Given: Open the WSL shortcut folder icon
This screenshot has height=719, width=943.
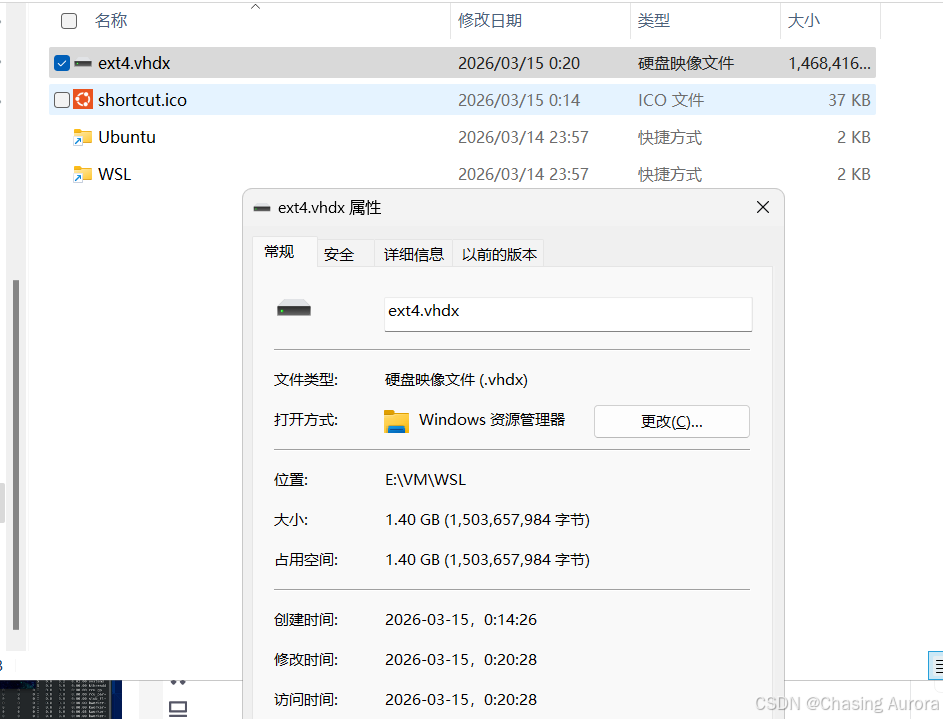Looking at the screenshot, I should (x=82, y=173).
